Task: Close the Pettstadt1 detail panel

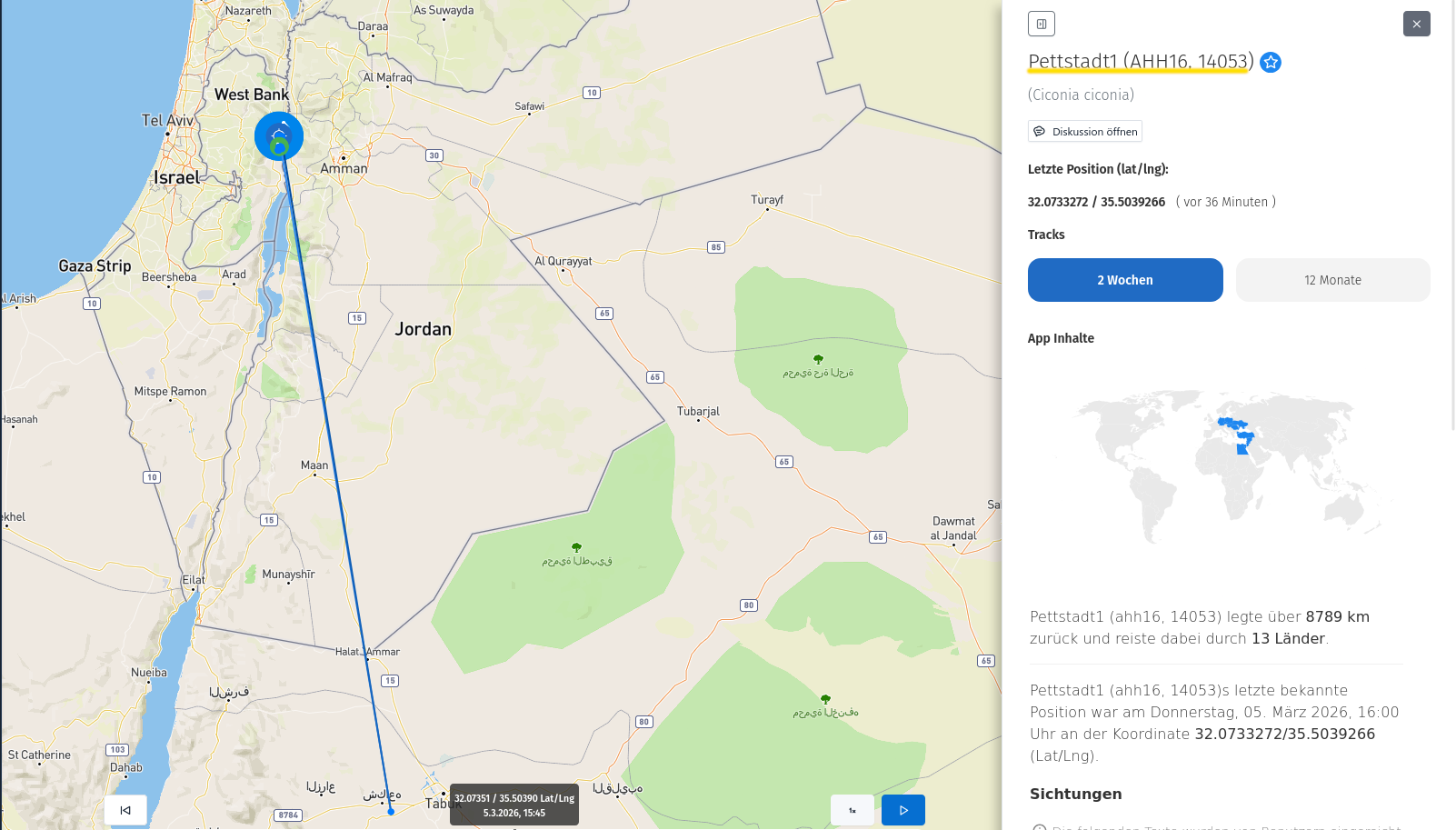Action: (x=1416, y=24)
